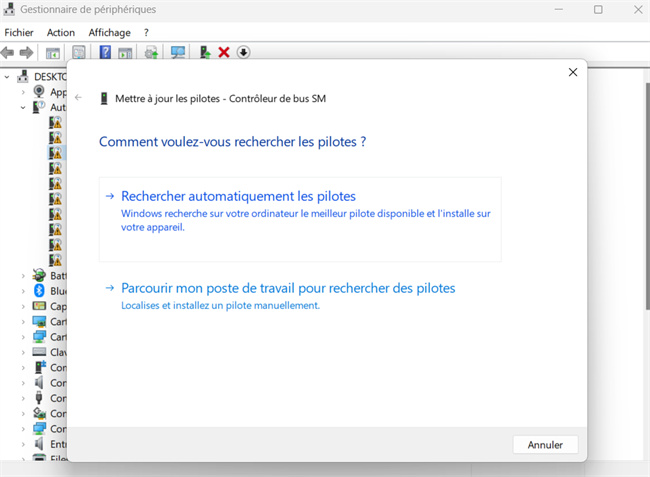Click the blue Help question mark icon
This screenshot has width=650, height=477.
[105, 52]
